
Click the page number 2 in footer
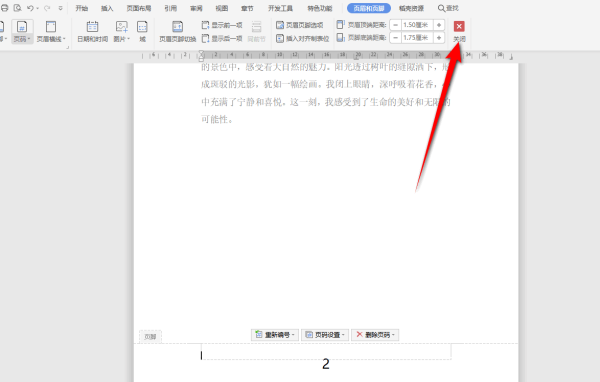click(x=326, y=364)
